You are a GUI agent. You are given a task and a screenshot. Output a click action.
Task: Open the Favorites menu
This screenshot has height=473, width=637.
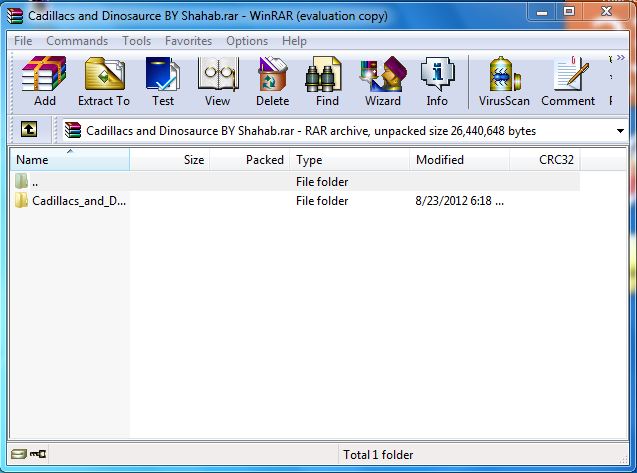point(188,41)
